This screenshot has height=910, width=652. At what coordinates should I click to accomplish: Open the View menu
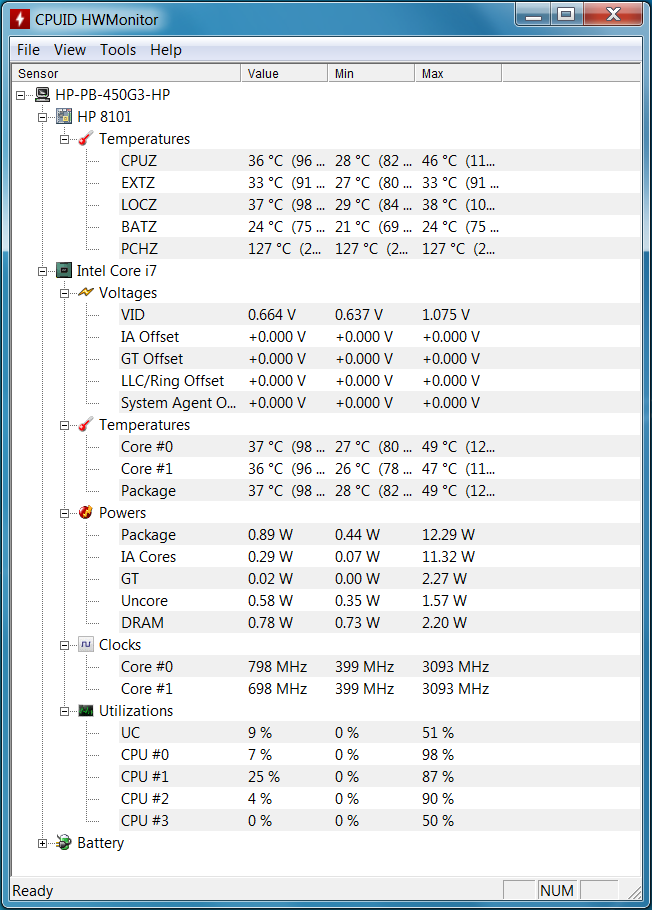click(x=70, y=50)
